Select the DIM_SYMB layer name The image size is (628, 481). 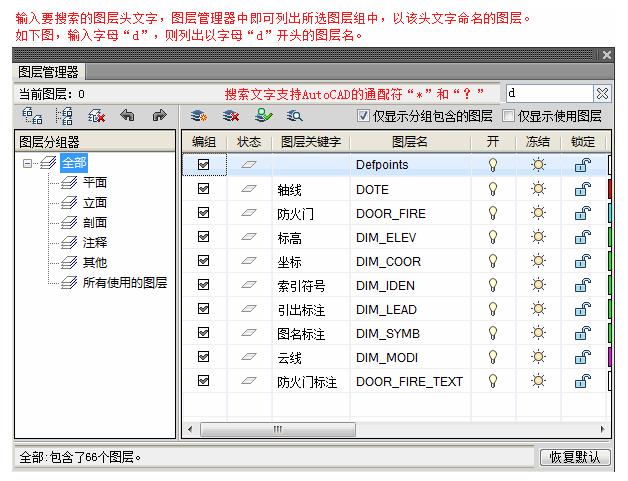388,334
